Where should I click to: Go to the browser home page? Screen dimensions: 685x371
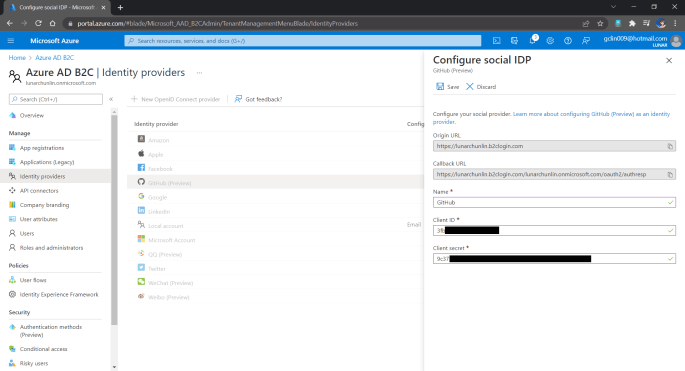click(x=52, y=23)
